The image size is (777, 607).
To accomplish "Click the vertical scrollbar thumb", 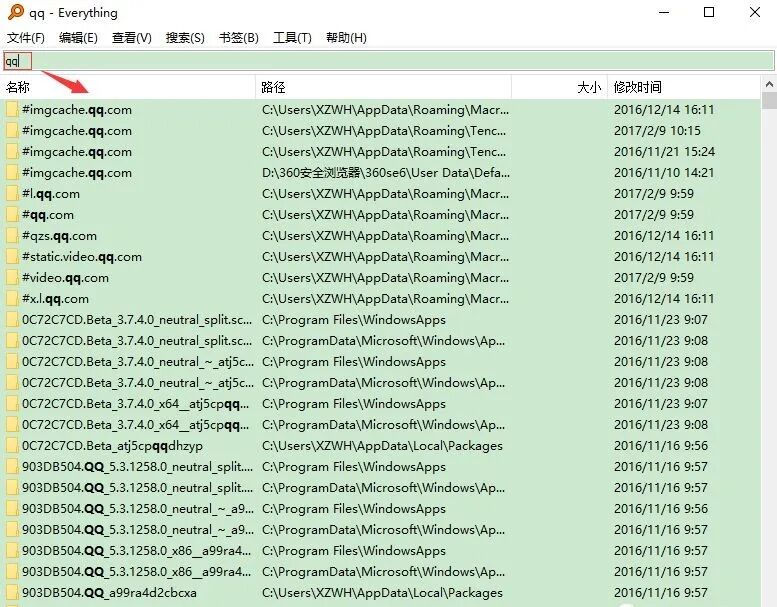I will pyautogui.click(x=769, y=100).
